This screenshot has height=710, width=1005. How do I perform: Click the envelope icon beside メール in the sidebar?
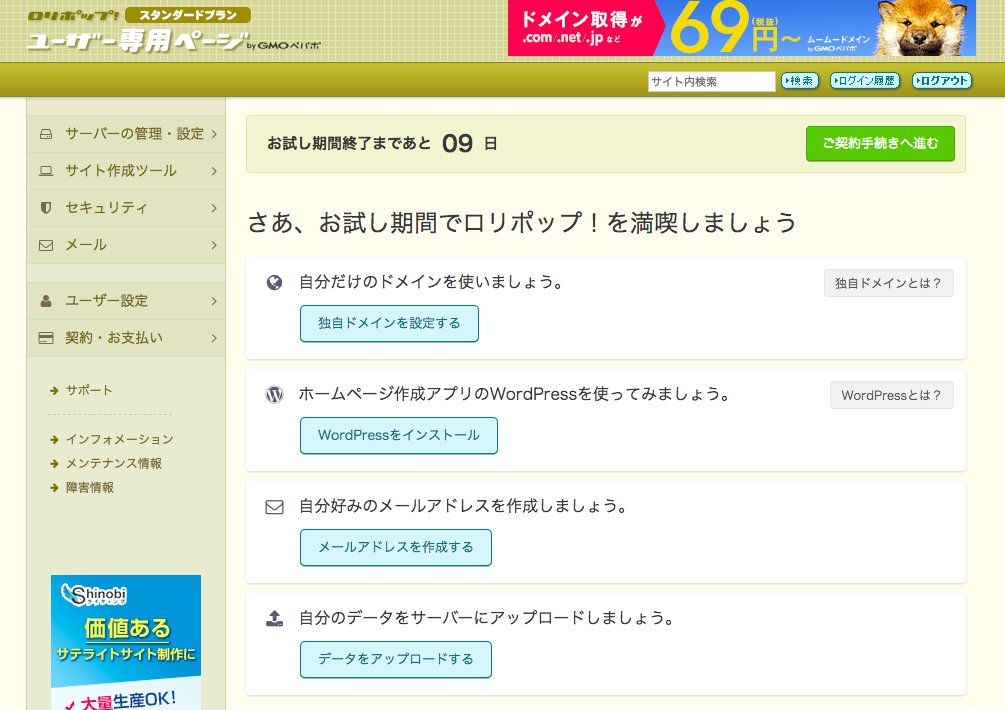tap(46, 245)
